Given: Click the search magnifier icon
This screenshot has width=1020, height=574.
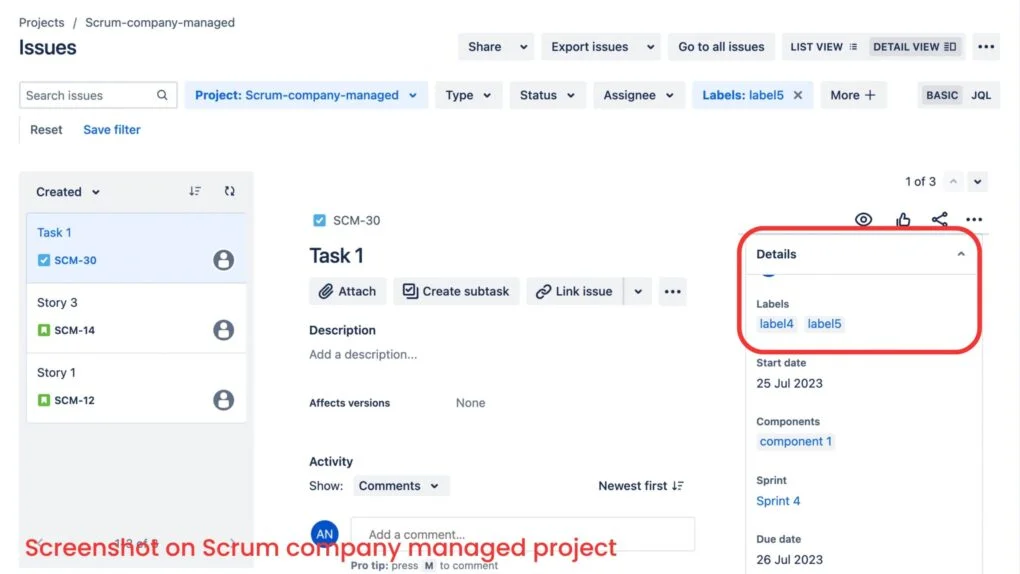Looking at the screenshot, I should (162, 95).
